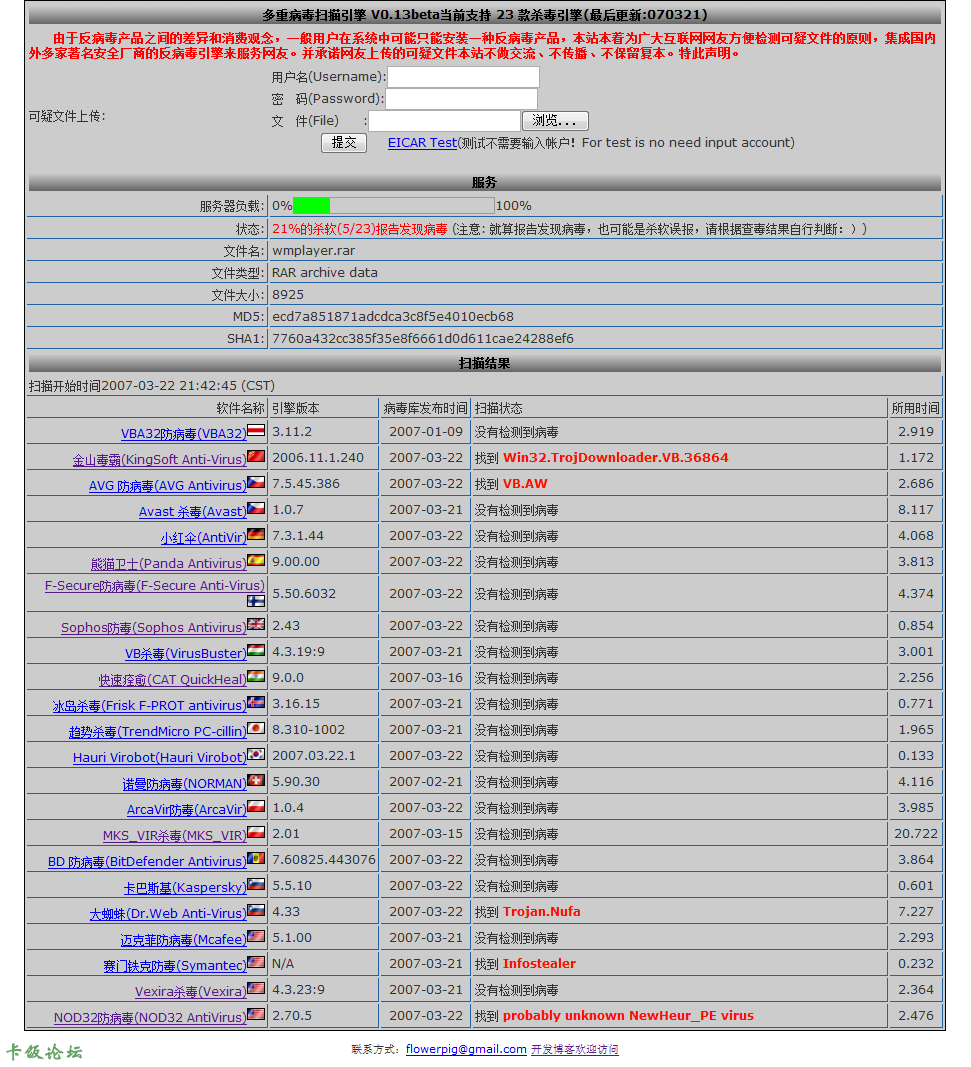This screenshot has width=971, height=1067.
Task: Open the 开发博客欢迎访问 blog link
Action: 574,1049
